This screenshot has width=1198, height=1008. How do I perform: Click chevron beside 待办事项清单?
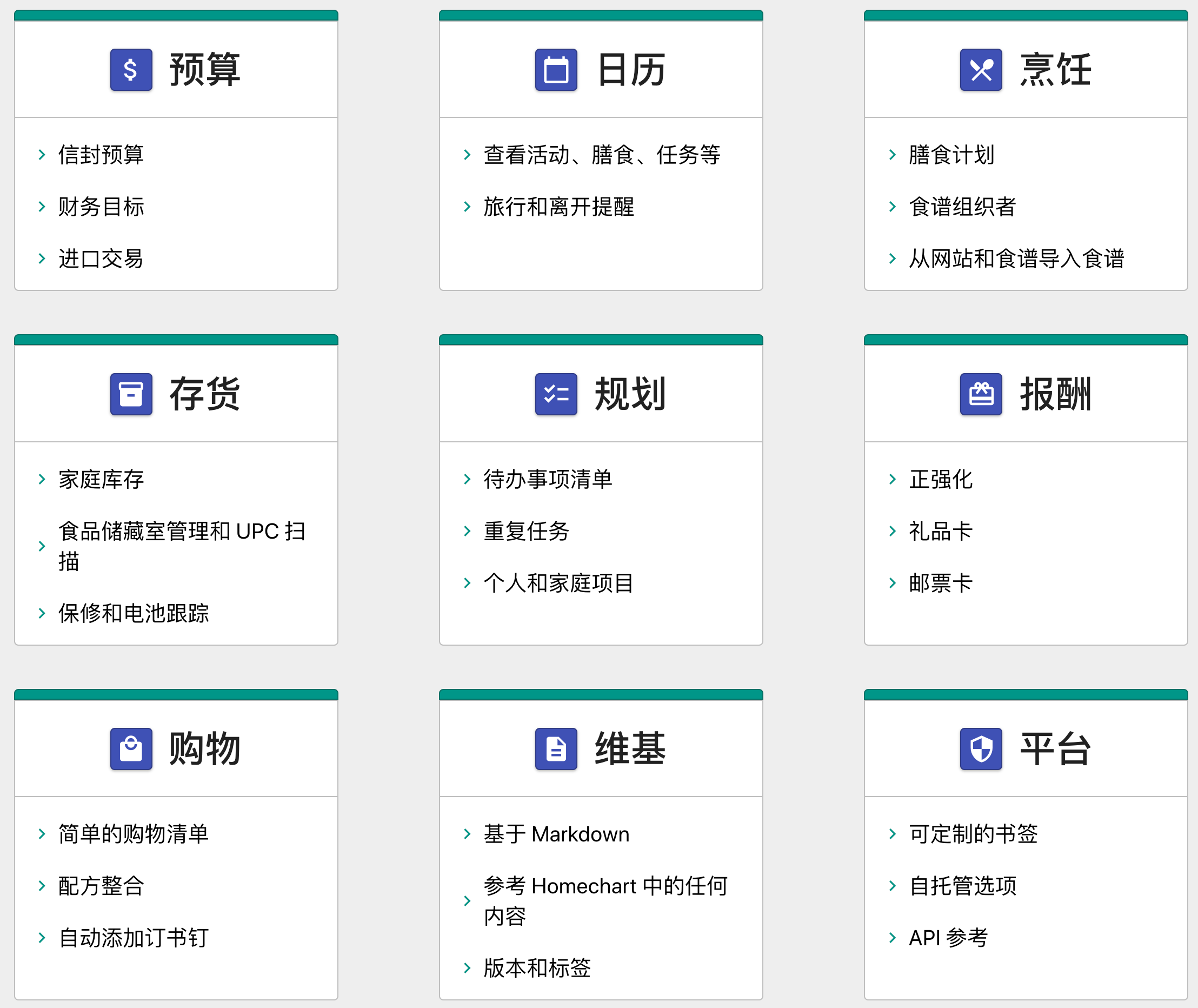467,479
